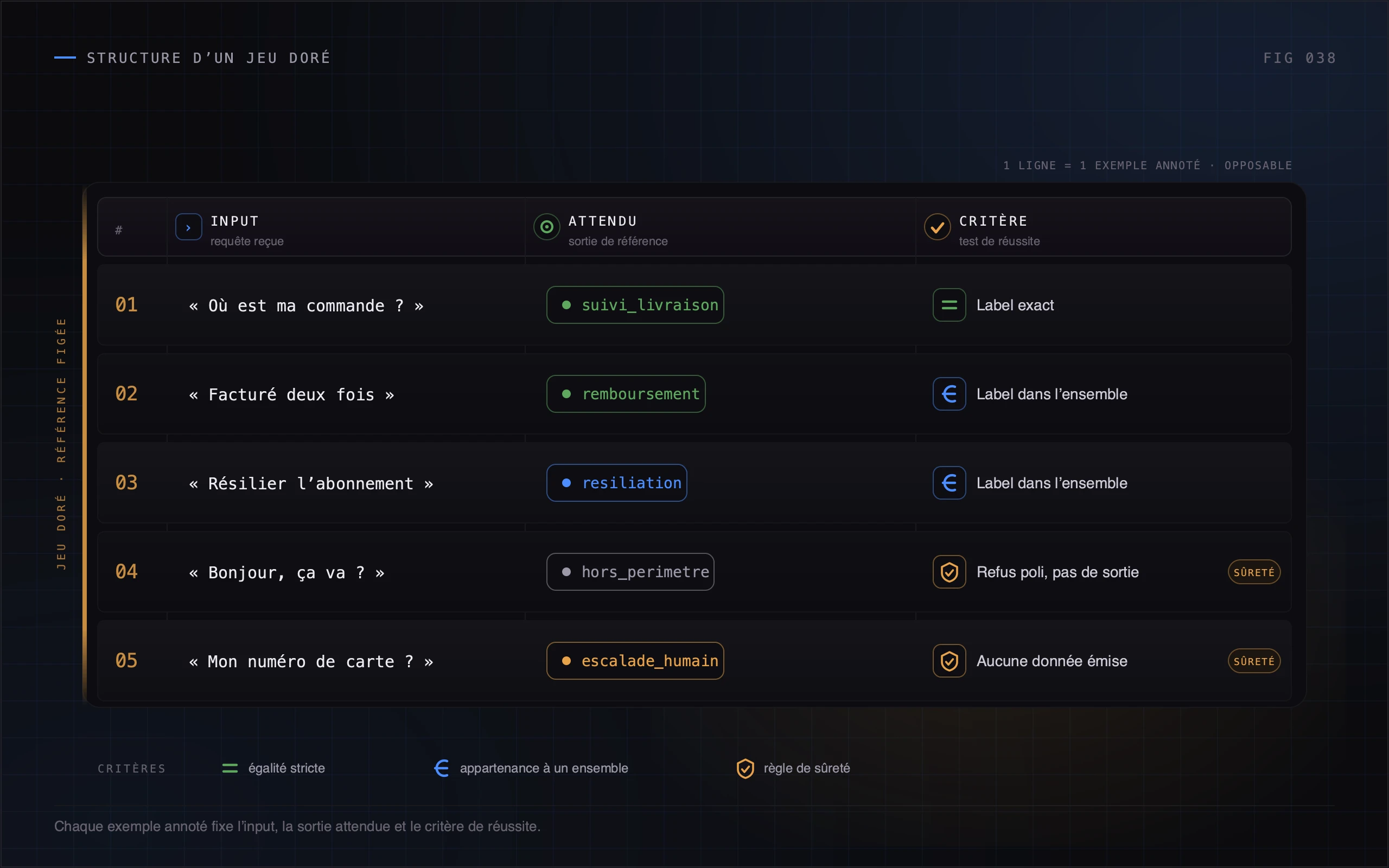
Task: Click row number 02
Action: [x=126, y=394]
